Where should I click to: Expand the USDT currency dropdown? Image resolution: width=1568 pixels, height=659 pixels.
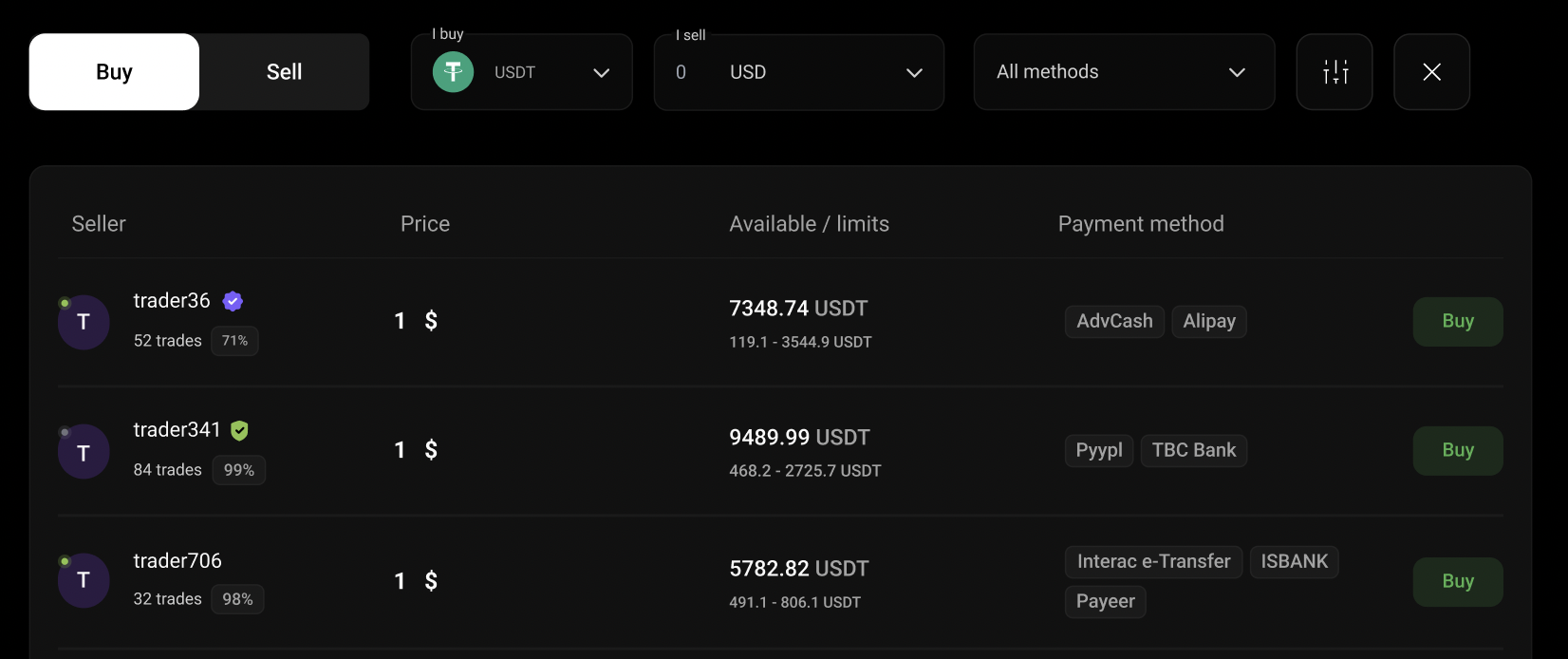point(601,73)
